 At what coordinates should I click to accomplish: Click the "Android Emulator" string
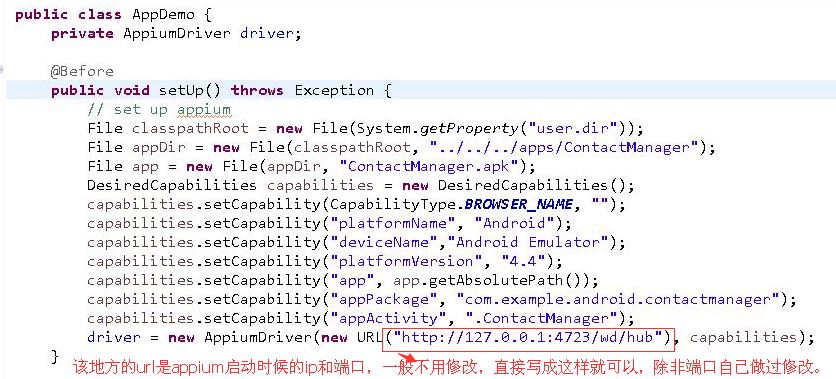click(528, 243)
